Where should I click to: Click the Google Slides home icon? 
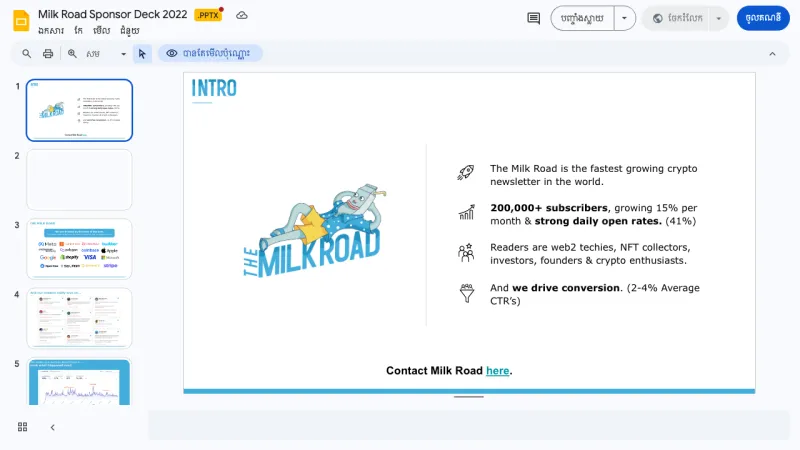coord(21,21)
